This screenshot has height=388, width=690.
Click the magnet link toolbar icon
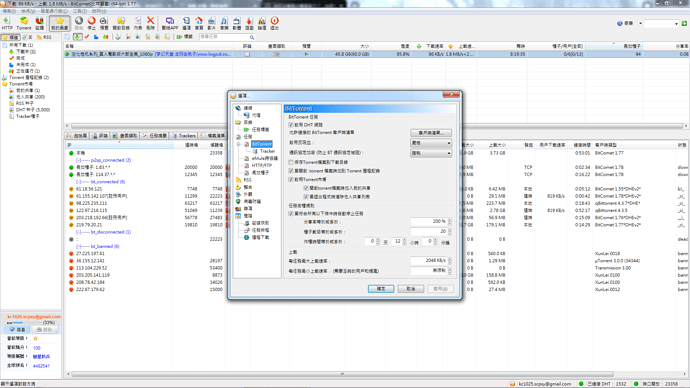click(x=40, y=23)
